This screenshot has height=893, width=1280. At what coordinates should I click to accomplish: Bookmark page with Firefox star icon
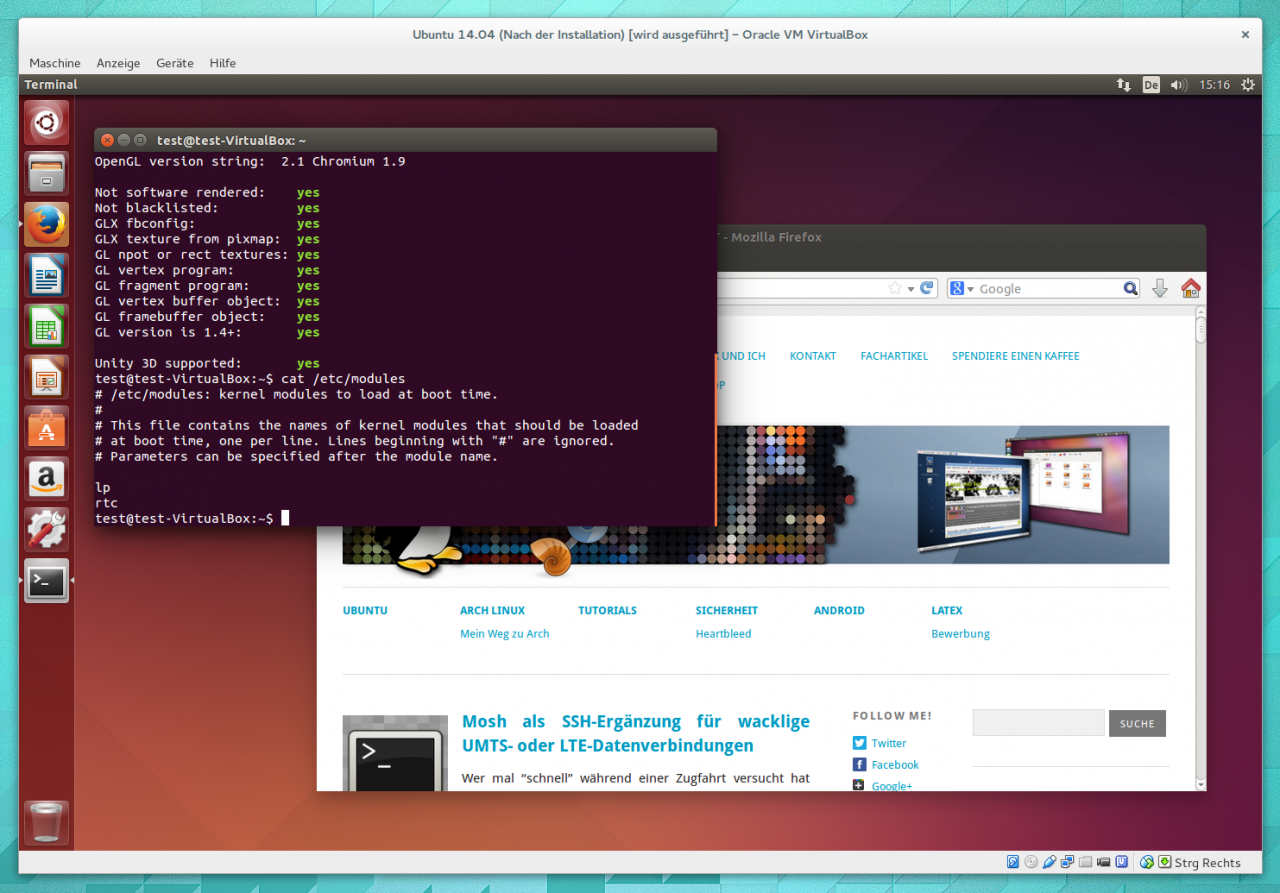pos(895,288)
